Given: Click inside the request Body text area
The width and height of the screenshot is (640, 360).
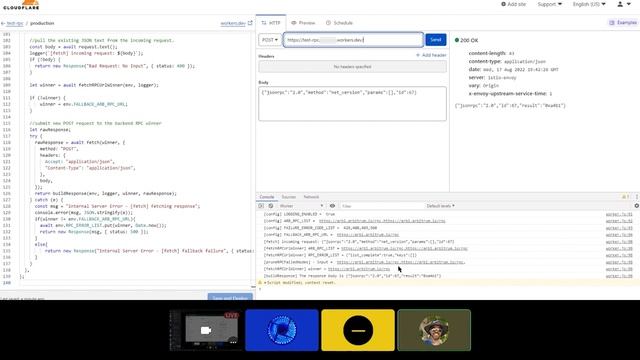Looking at the screenshot, I should point(352,104).
